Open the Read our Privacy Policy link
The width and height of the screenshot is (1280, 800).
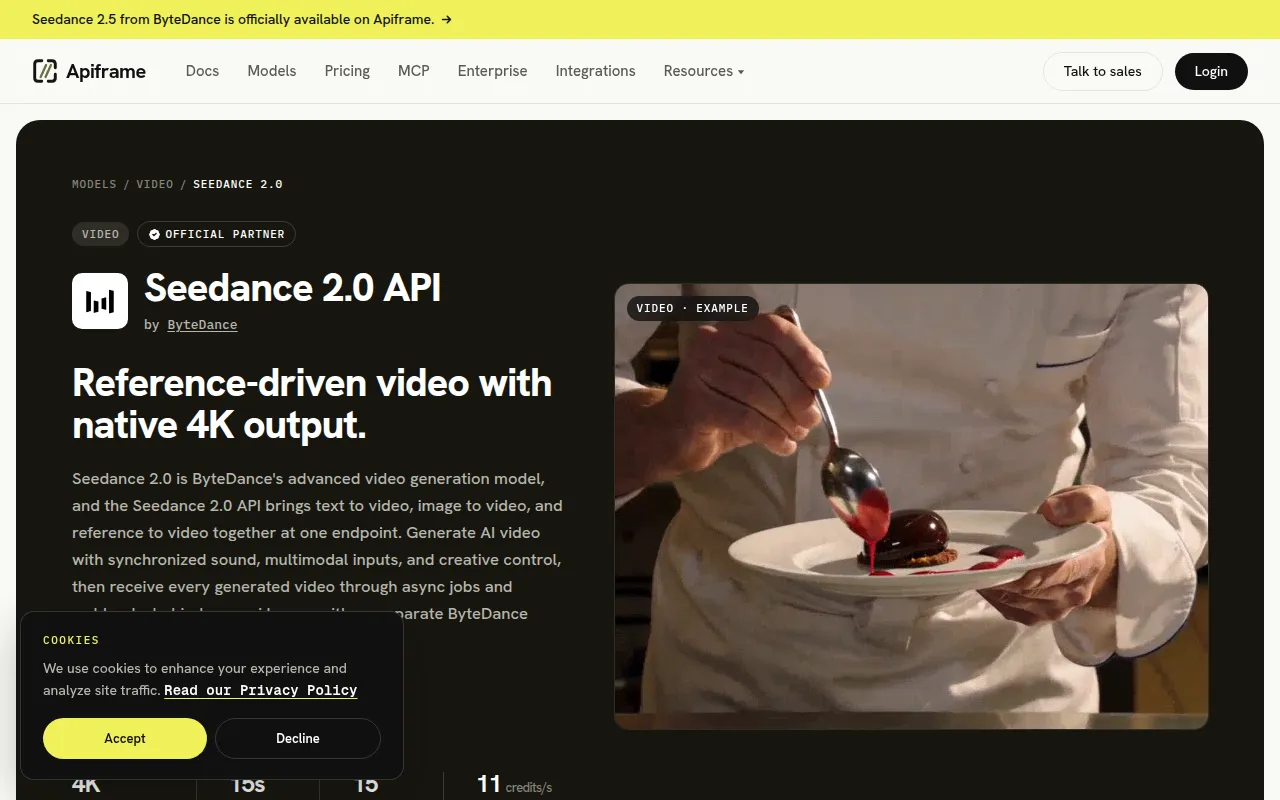(x=261, y=690)
